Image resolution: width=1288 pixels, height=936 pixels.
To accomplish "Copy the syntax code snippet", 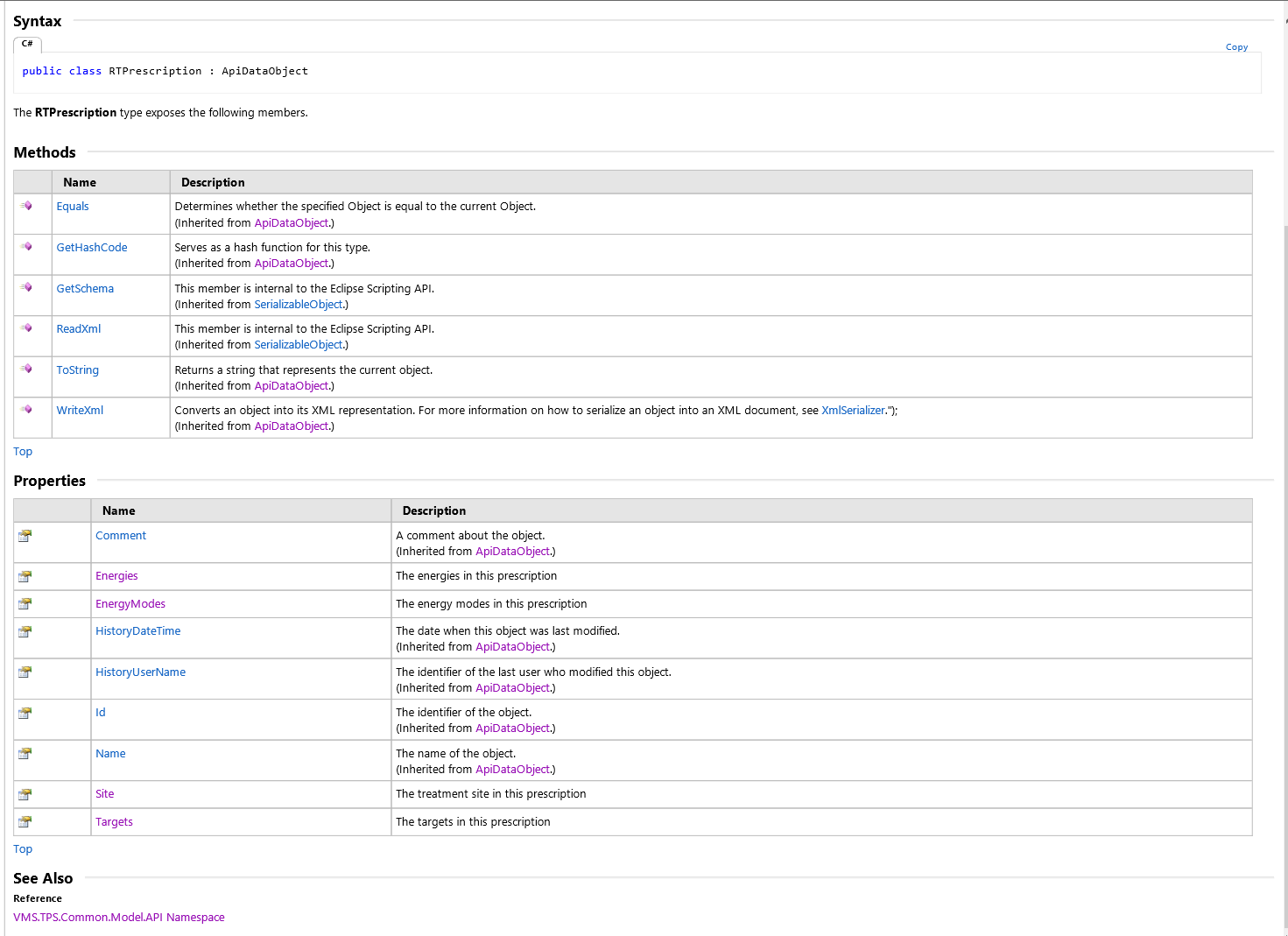I will 1236,46.
